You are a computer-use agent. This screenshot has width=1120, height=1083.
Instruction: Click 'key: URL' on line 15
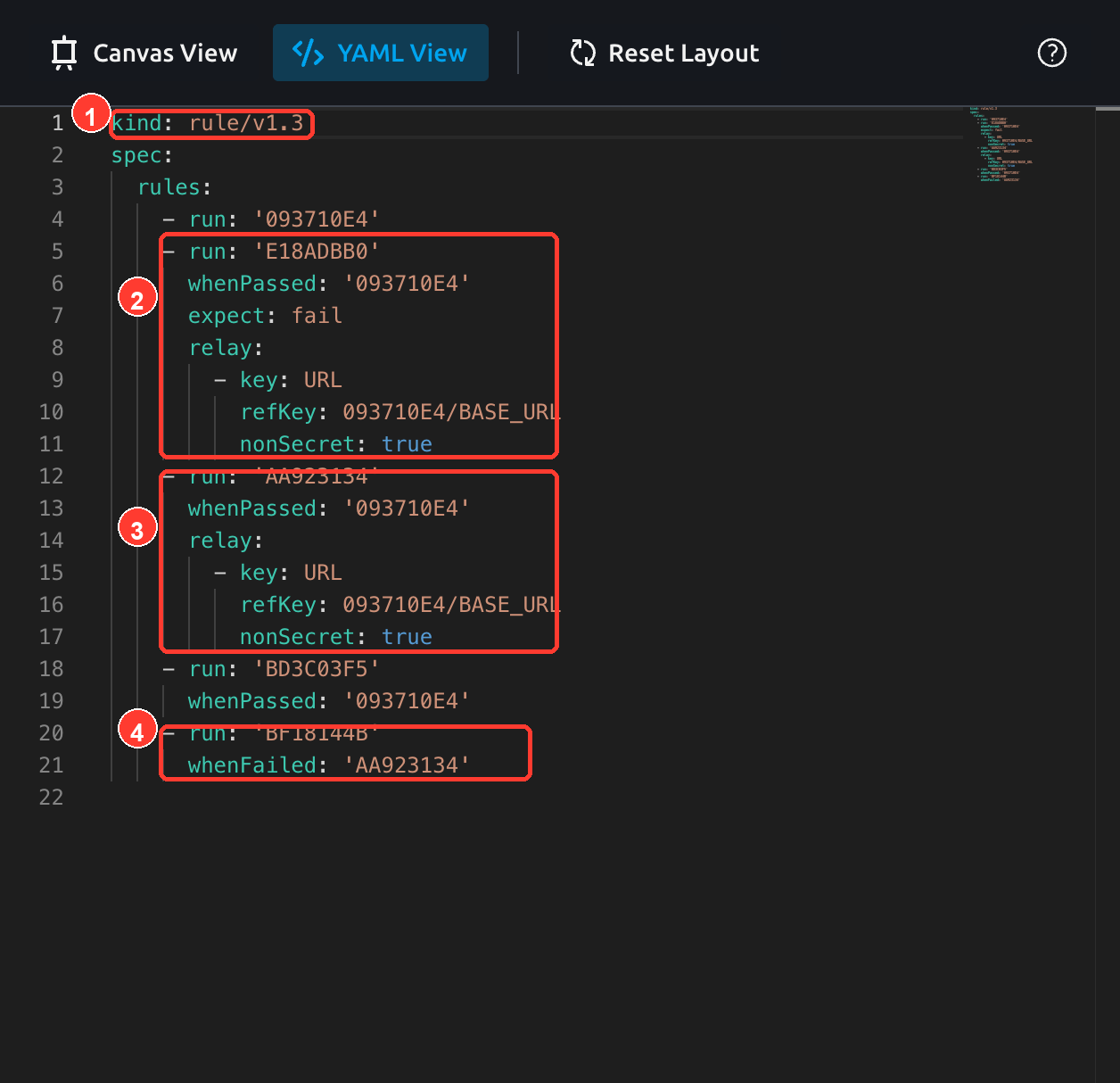tap(291, 573)
